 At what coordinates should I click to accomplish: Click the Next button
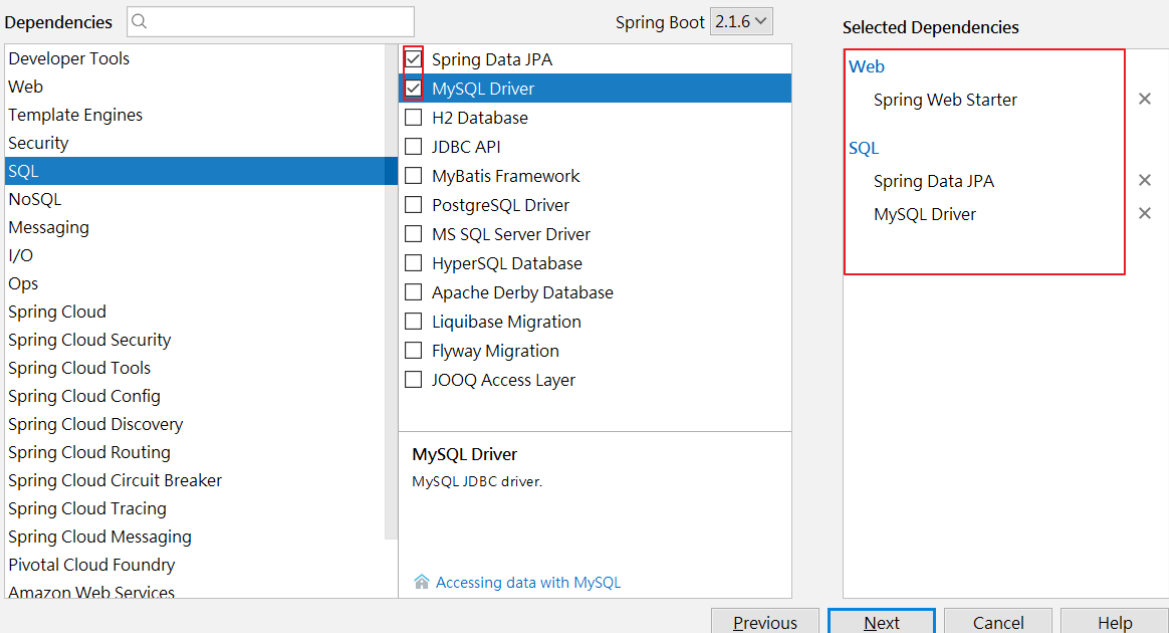click(881, 622)
